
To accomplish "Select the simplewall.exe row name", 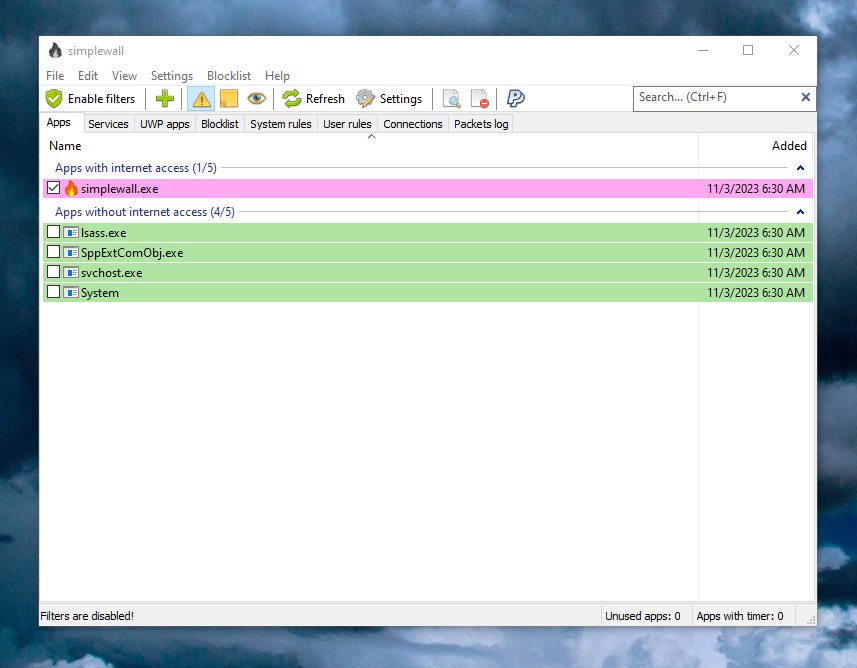I will 120,189.
